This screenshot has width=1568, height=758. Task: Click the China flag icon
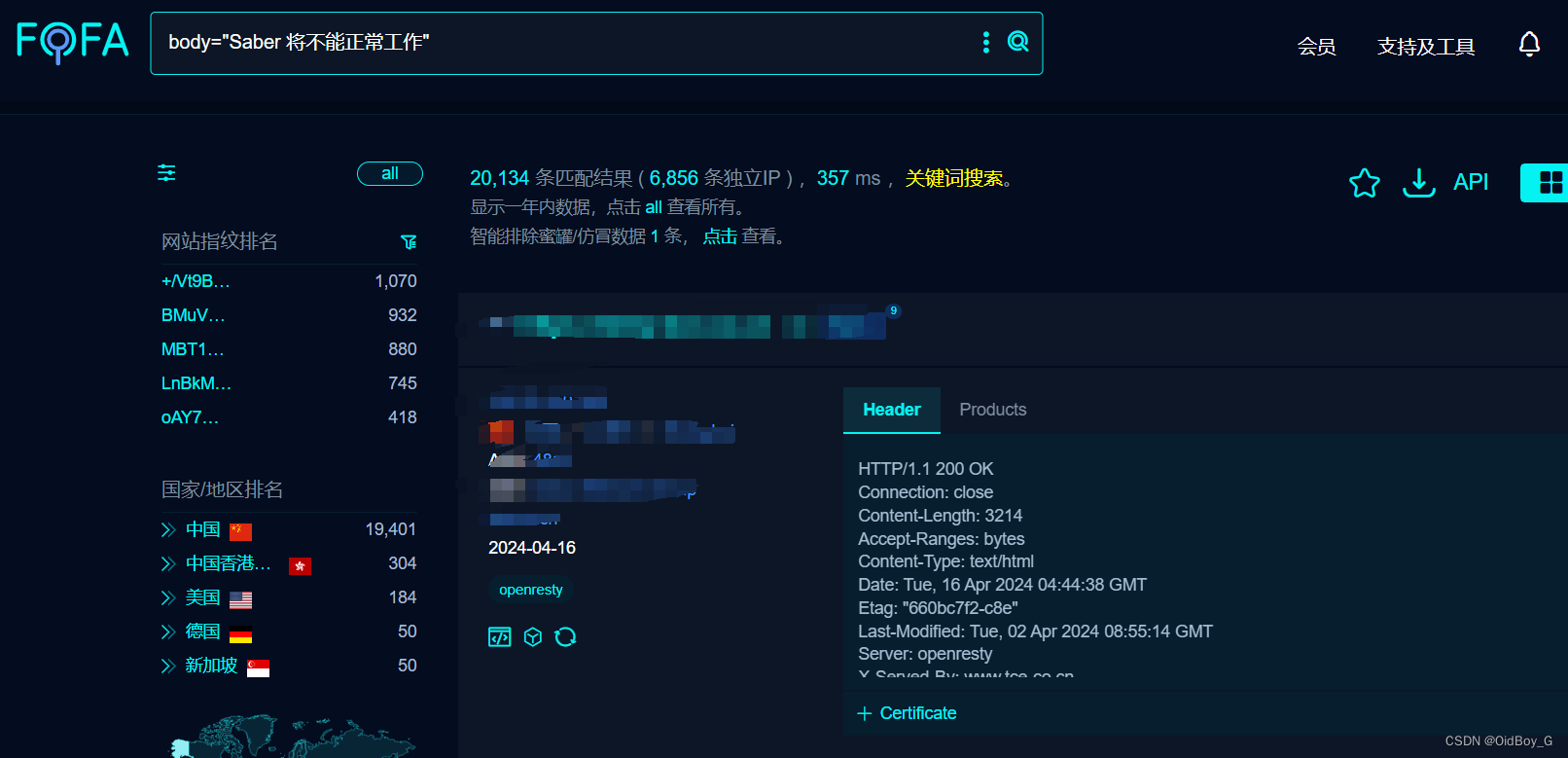tap(241, 531)
